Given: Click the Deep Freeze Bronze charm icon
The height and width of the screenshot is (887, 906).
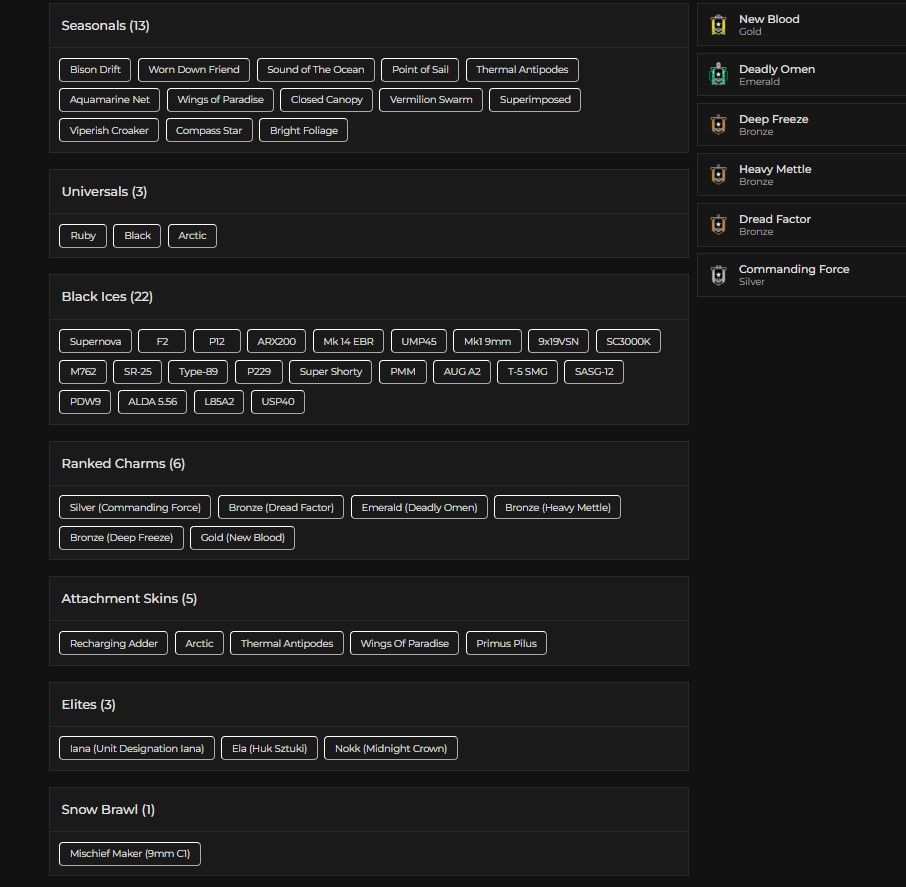Looking at the screenshot, I should [718, 125].
